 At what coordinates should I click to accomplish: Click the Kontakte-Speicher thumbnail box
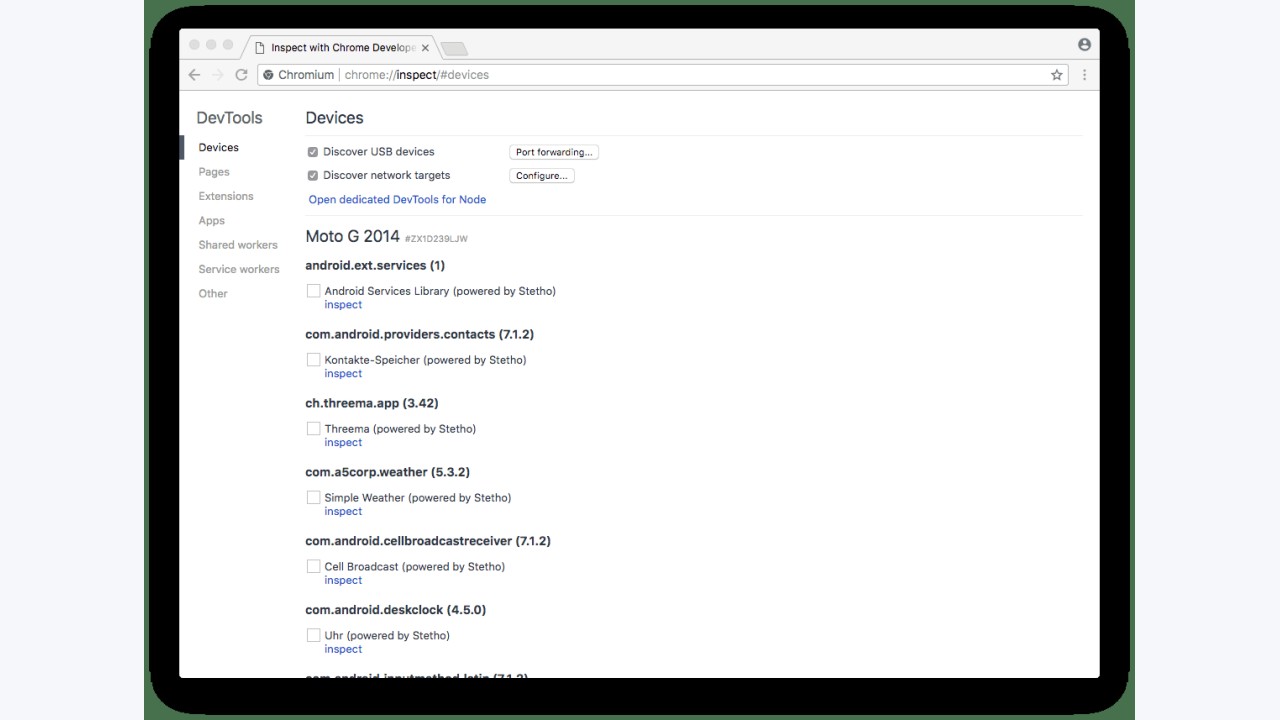click(x=313, y=360)
